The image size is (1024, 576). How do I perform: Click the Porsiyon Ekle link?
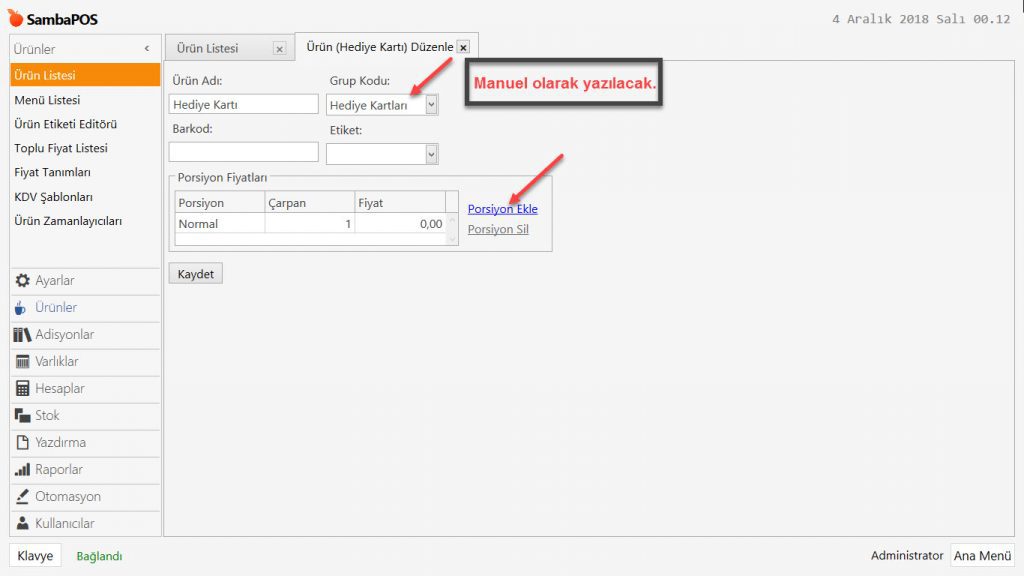[502, 209]
